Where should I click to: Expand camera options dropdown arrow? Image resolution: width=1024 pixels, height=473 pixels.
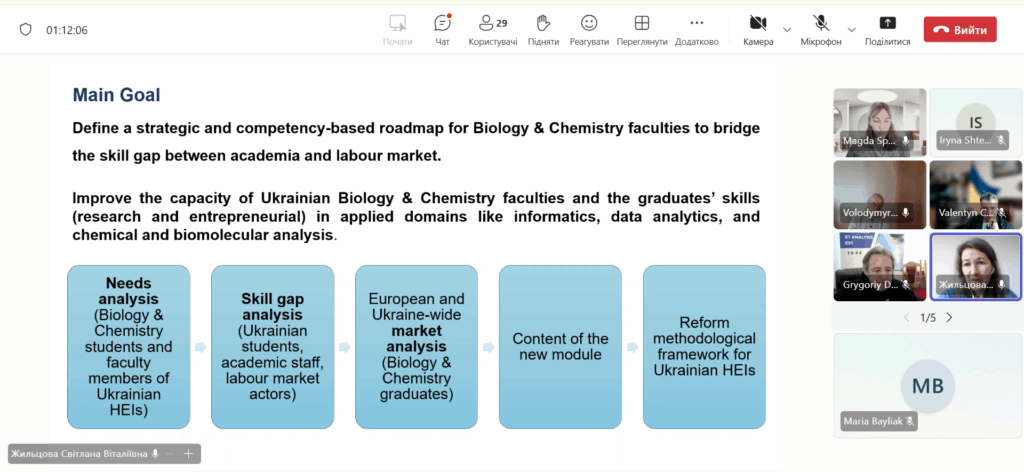787,29
